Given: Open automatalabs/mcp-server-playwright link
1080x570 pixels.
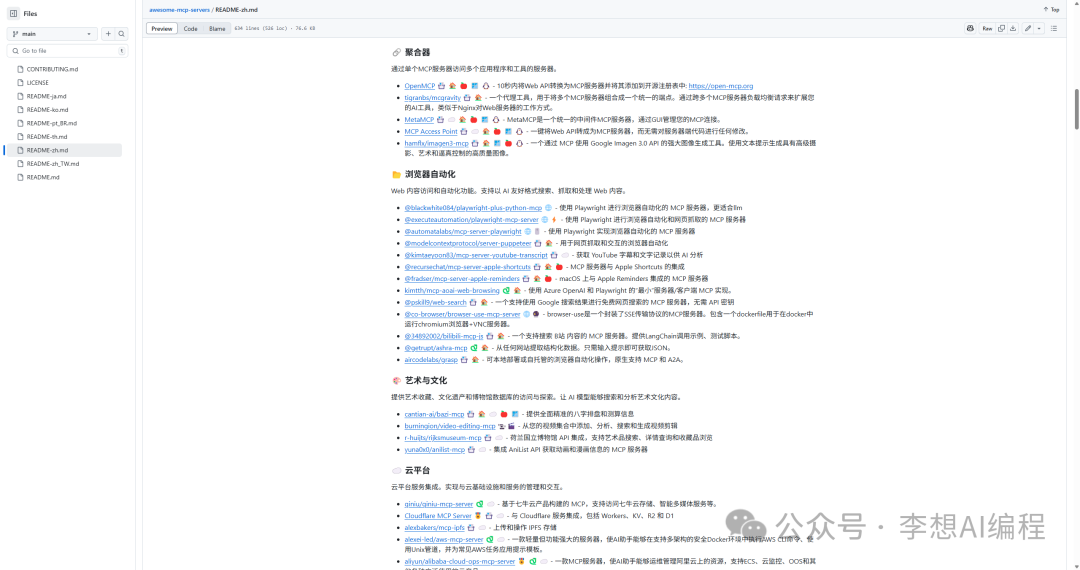Looking at the screenshot, I should (463, 231).
